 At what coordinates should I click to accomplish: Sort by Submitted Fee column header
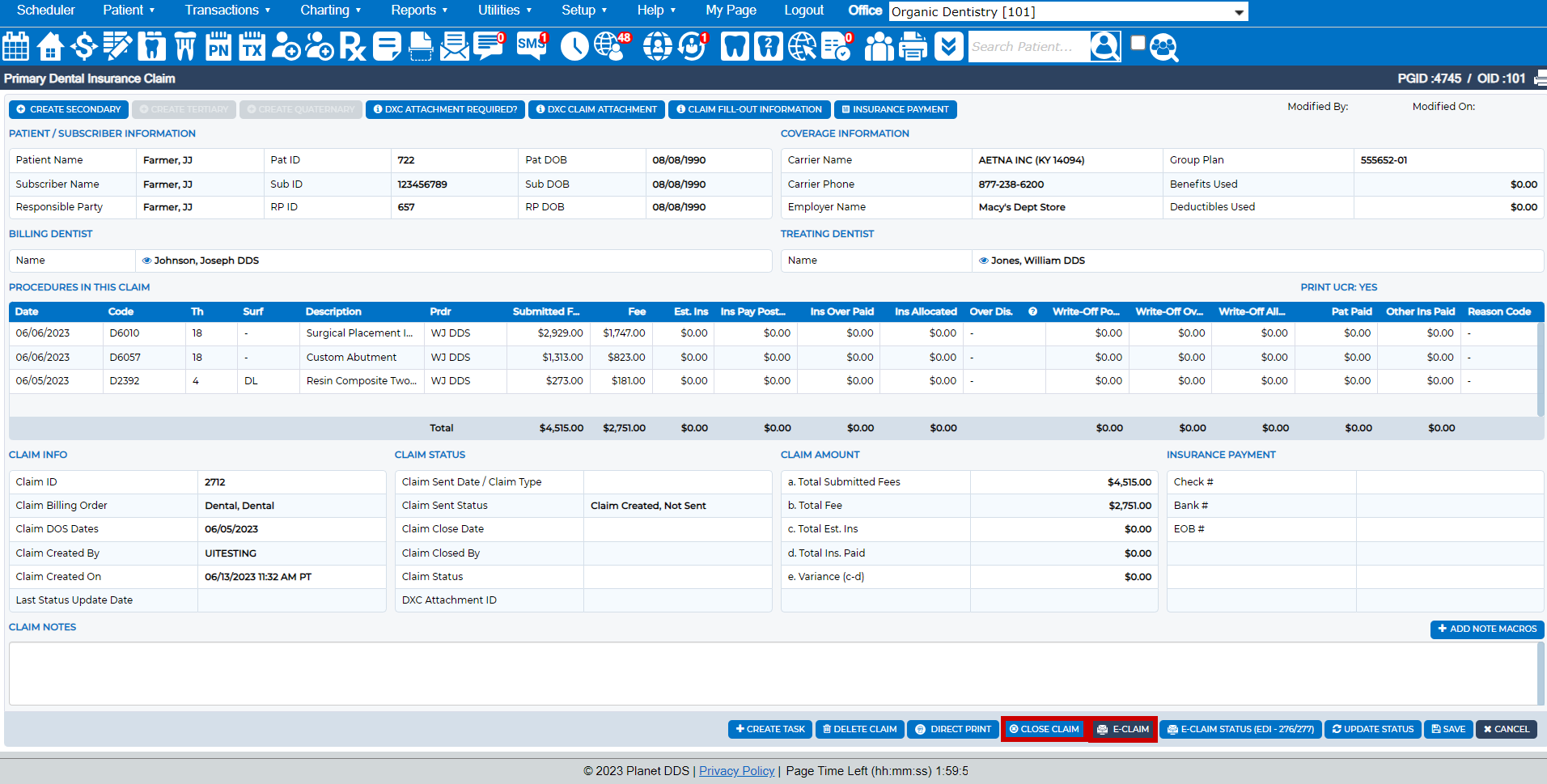point(545,311)
